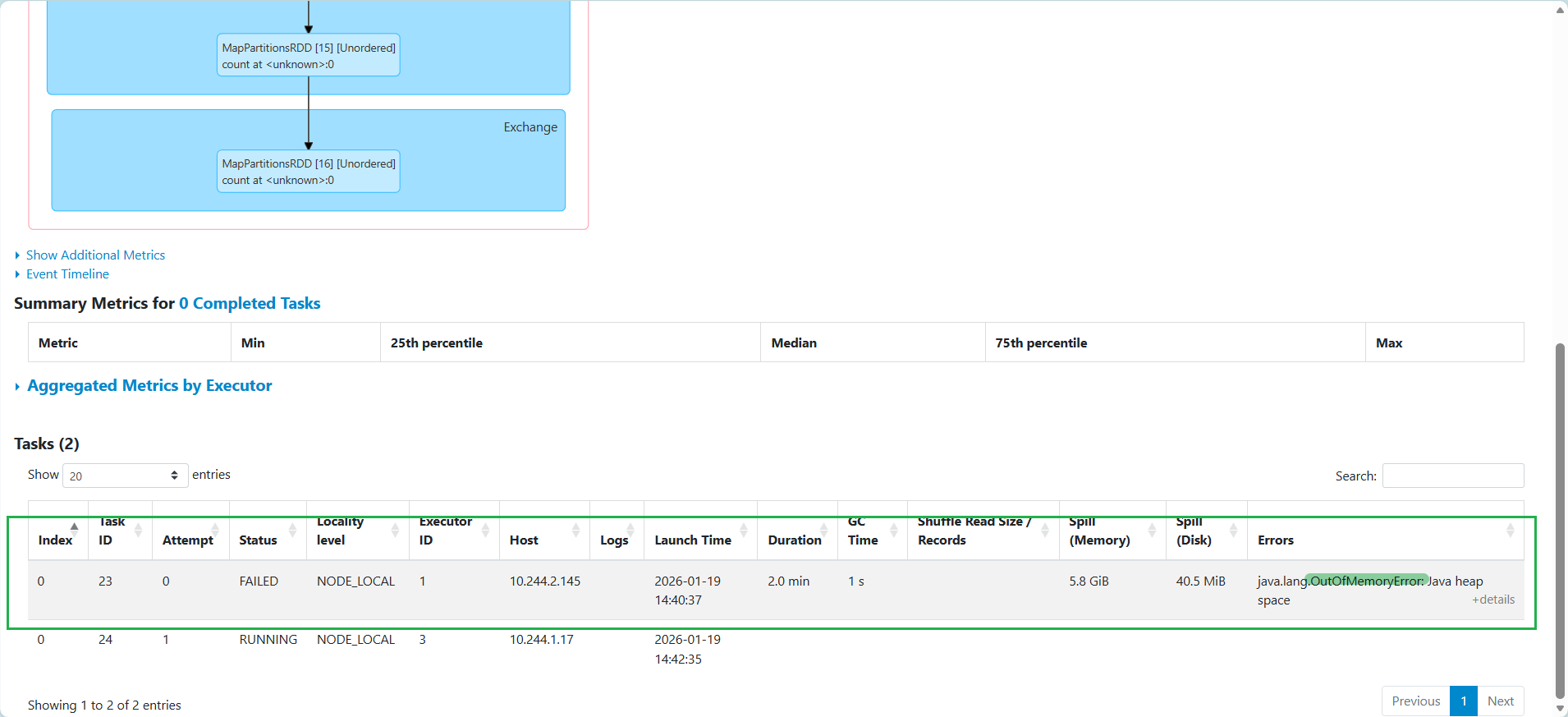
Task: Click sort arrows in Errors column
Action: 1510,530
